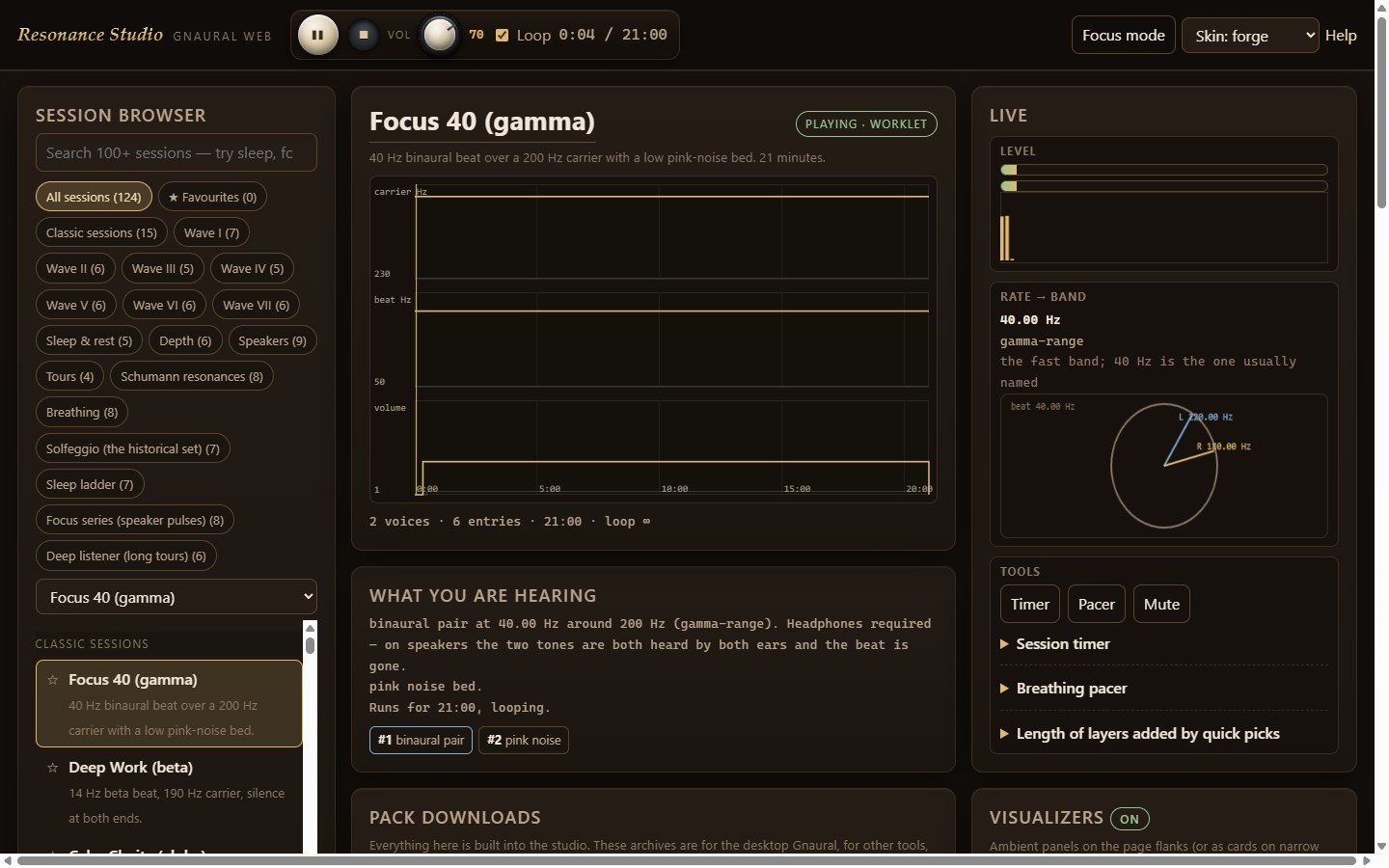Click the beat phase dial visualization
Viewport: 1389px width, 868px height.
click(x=1164, y=466)
